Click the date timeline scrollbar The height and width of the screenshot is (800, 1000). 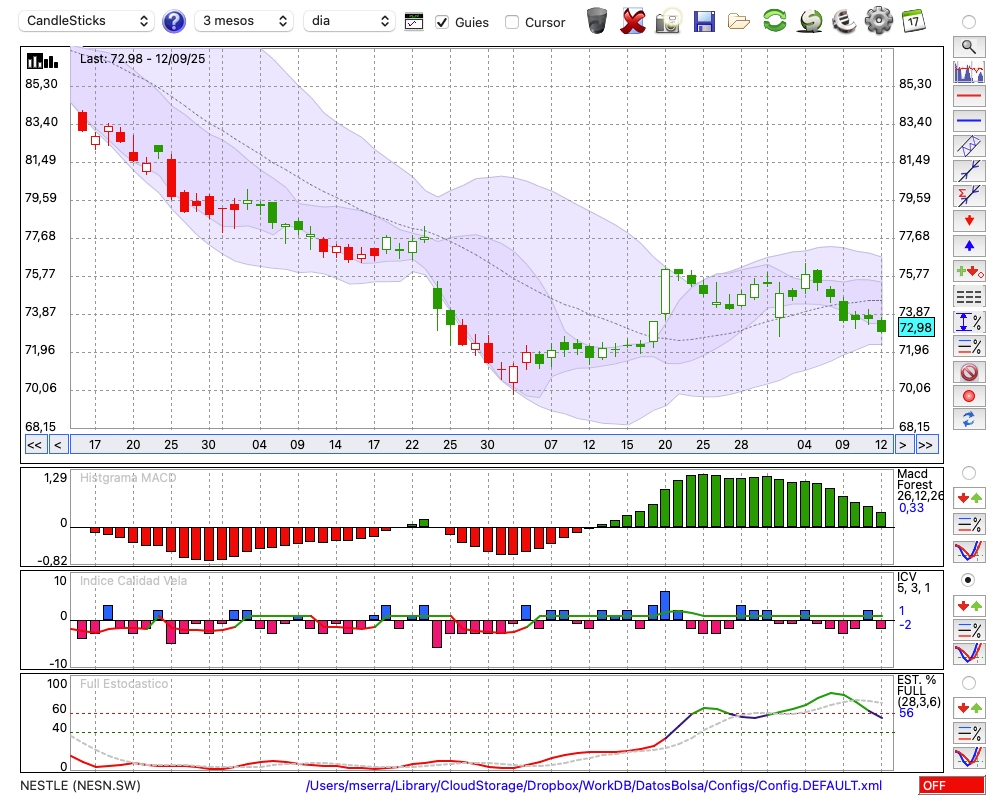click(x=481, y=445)
